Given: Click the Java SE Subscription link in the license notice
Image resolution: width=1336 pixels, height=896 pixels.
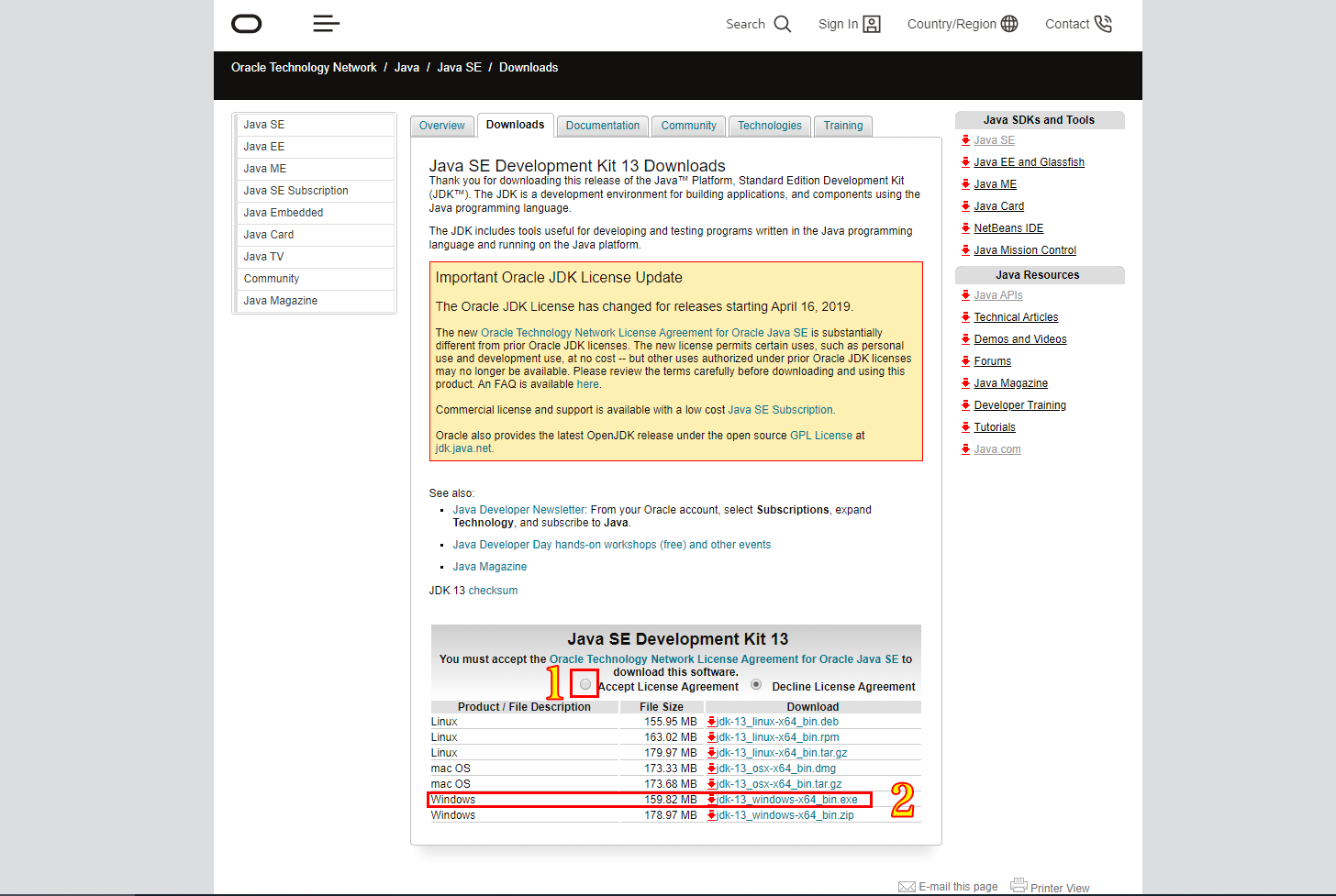Looking at the screenshot, I should (x=780, y=410).
